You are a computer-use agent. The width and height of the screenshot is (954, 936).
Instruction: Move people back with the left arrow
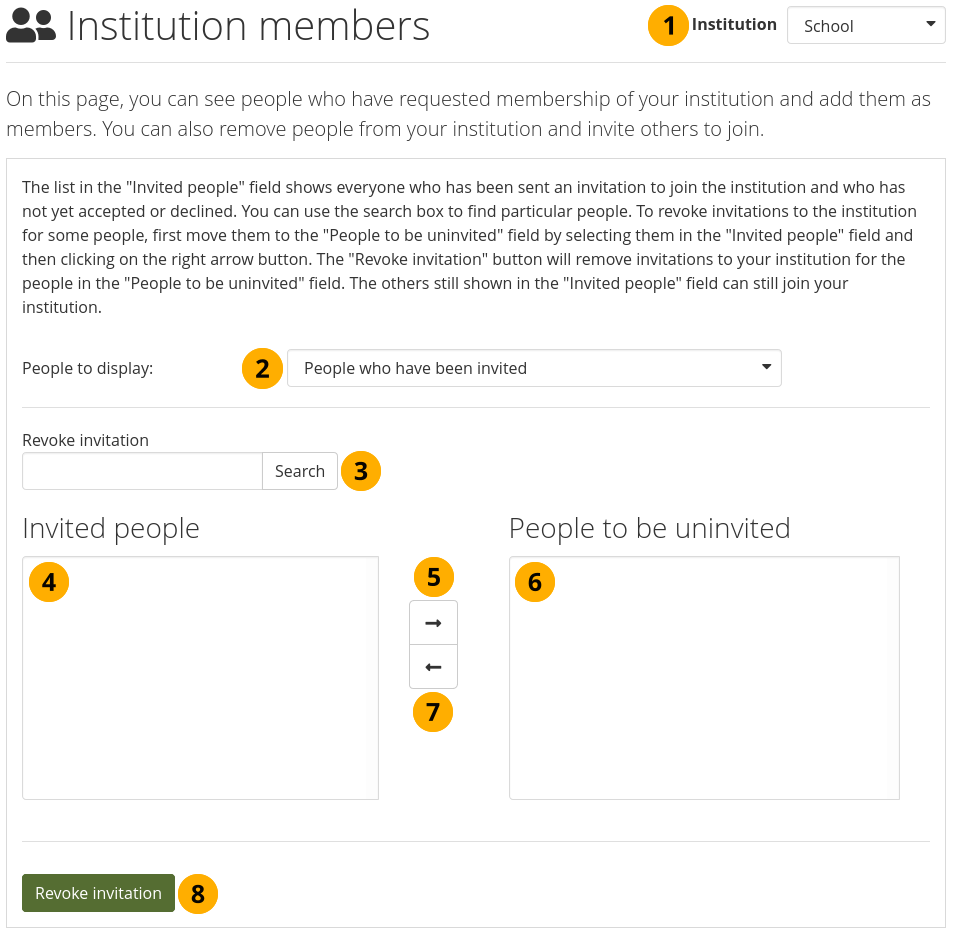point(433,667)
